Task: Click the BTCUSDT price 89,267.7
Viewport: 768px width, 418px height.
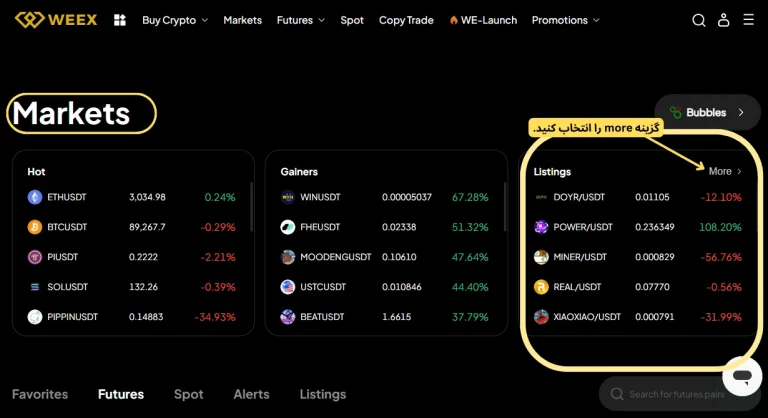Action: tap(147, 227)
